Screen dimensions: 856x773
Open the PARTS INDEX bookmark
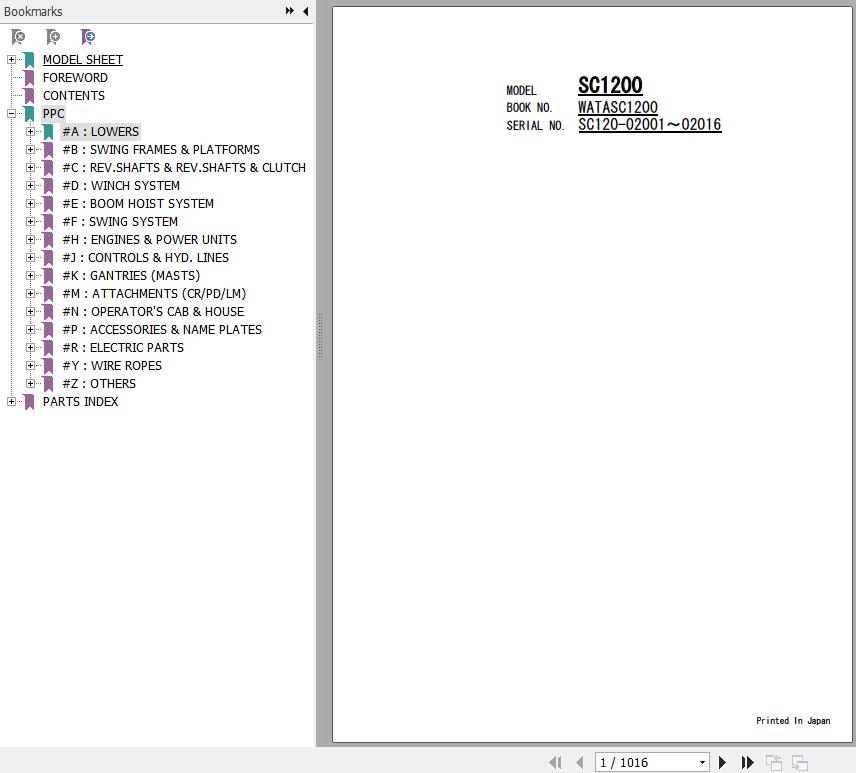click(x=80, y=402)
